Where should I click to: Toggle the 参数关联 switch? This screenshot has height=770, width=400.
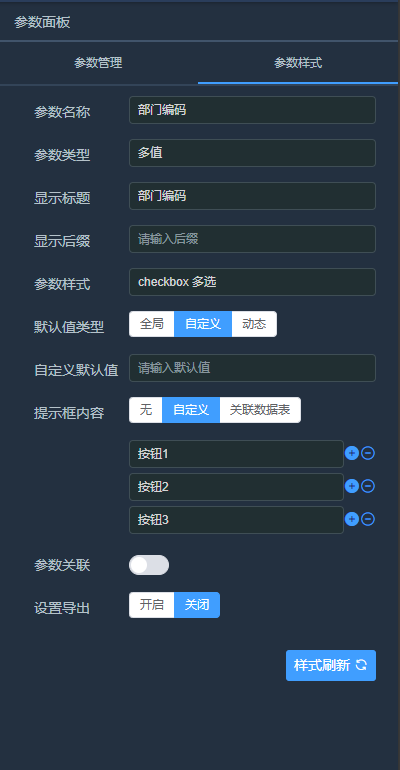coord(149,565)
